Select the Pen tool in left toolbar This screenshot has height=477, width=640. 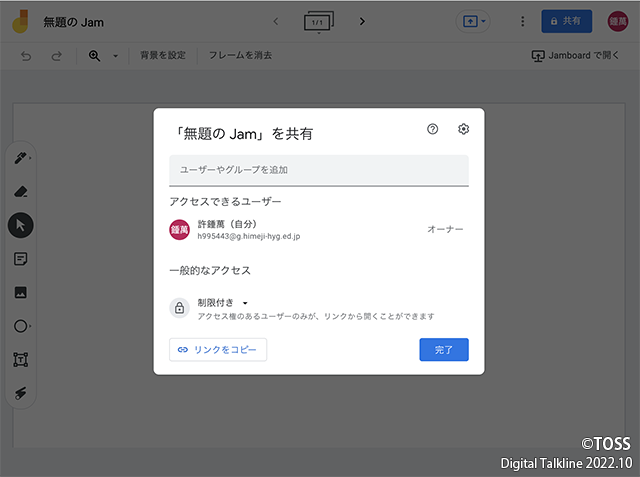(20, 158)
